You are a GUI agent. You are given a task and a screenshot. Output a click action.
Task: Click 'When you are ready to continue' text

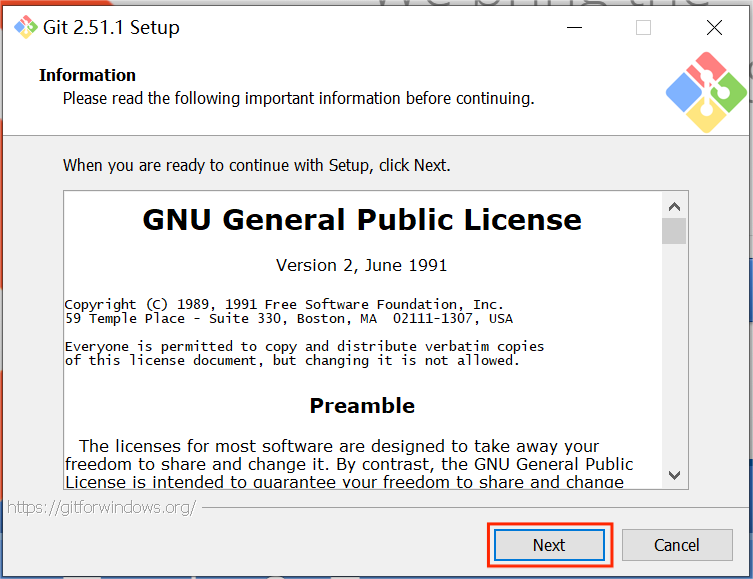click(257, 165)
